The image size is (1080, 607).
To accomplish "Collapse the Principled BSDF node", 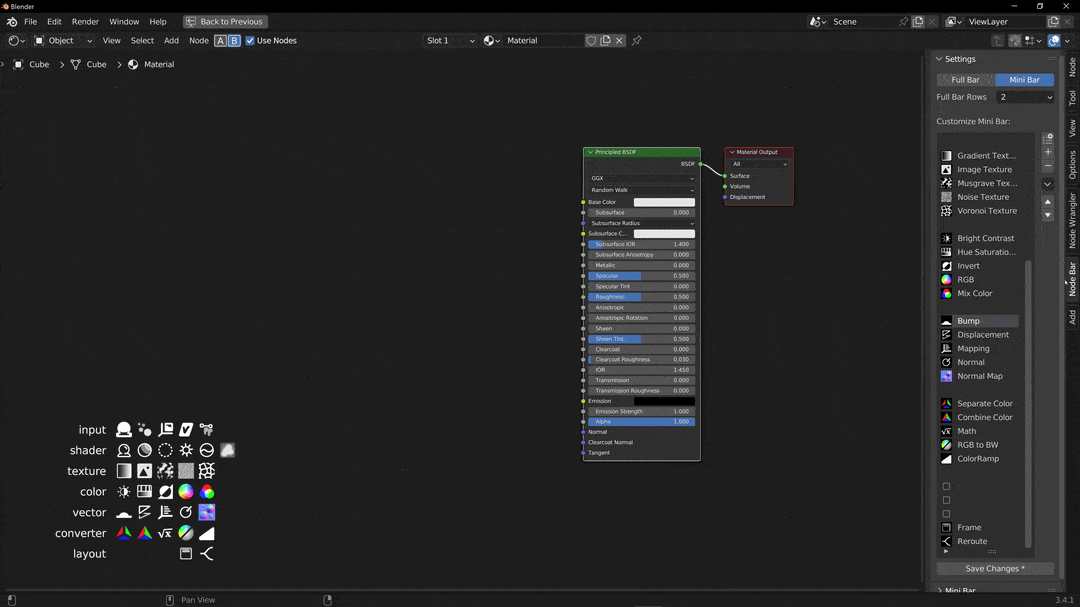I will (590, 152).
